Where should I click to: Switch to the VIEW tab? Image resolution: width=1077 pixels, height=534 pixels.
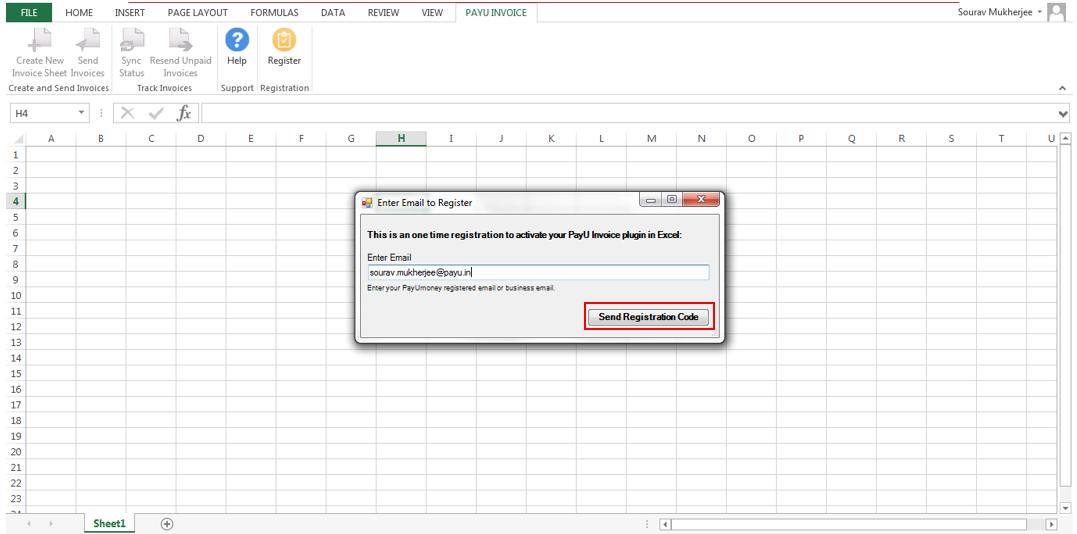click(432, 12)
